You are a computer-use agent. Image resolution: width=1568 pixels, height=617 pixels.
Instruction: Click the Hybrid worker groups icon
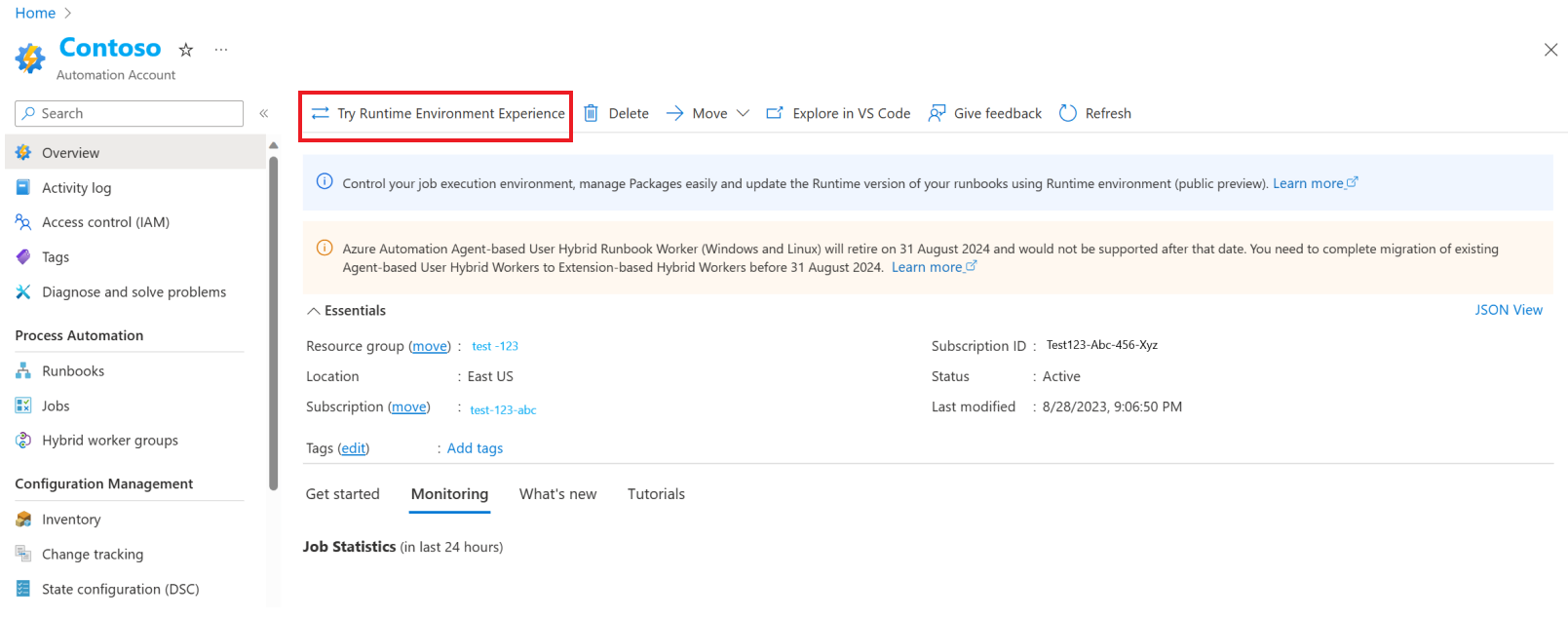(23, 441)
